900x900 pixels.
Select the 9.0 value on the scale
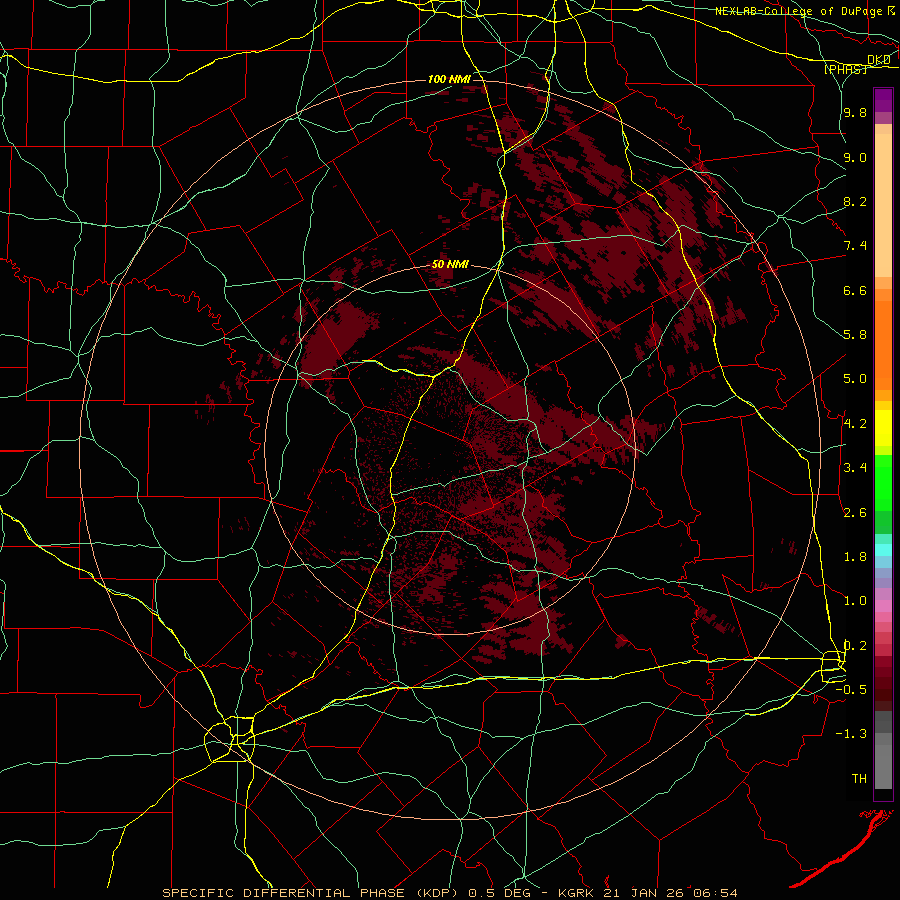pos(855,157)
